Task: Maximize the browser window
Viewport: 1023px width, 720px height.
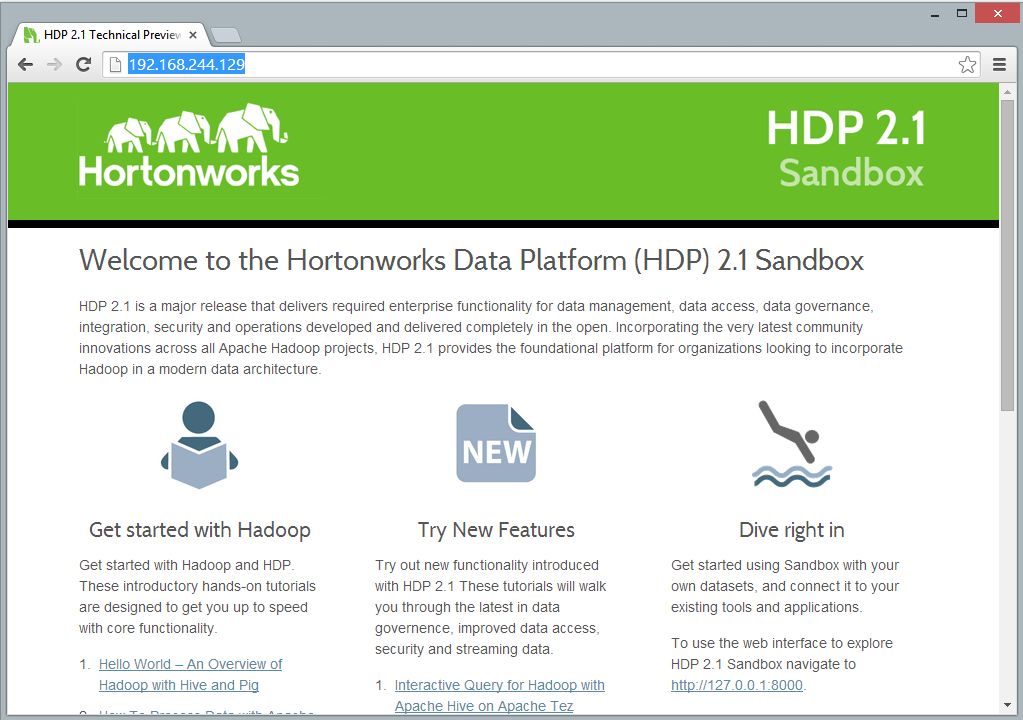Action: point(962,13)
